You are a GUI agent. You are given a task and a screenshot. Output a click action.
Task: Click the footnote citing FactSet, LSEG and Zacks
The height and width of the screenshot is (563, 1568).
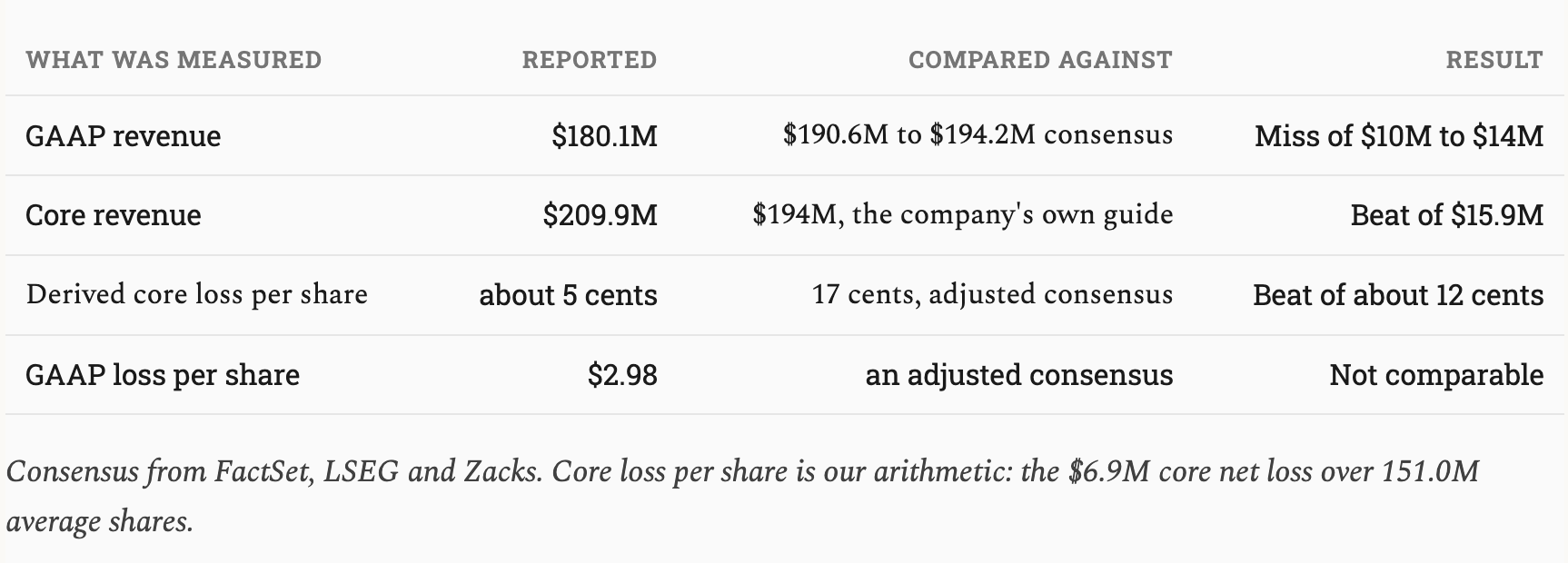click(x=743, y=496)
